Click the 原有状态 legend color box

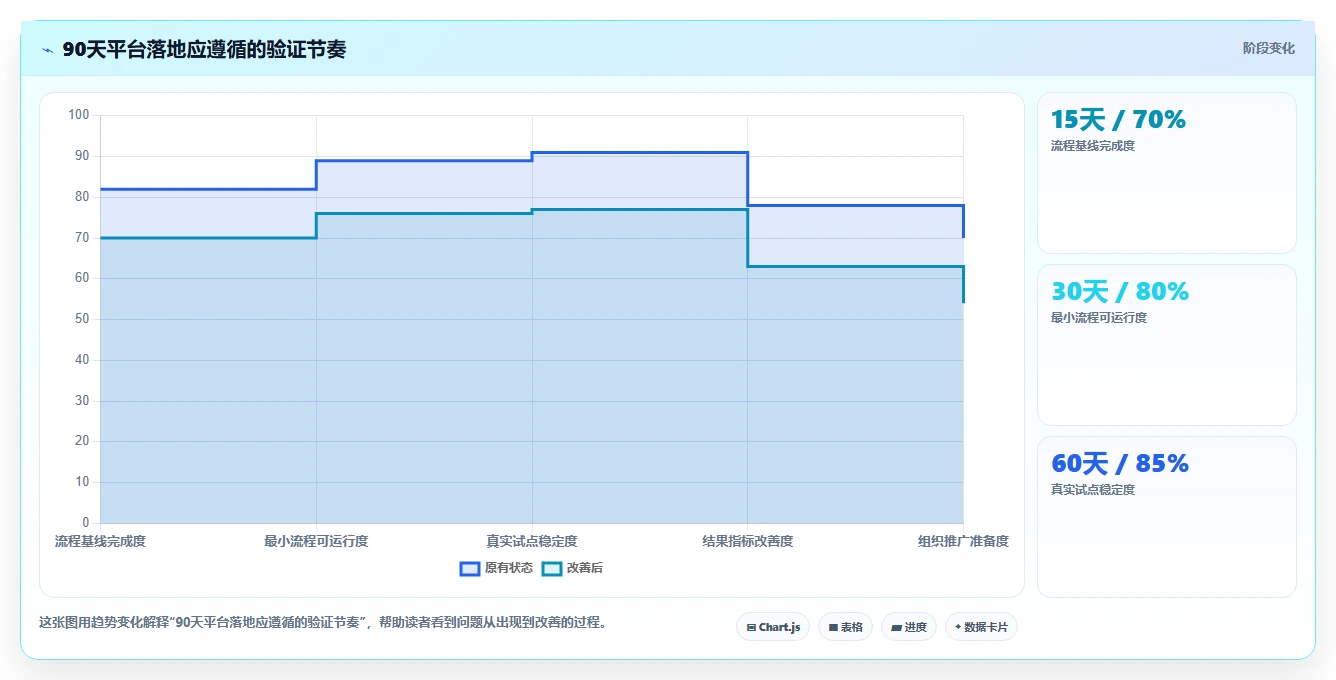coord(470,568)
